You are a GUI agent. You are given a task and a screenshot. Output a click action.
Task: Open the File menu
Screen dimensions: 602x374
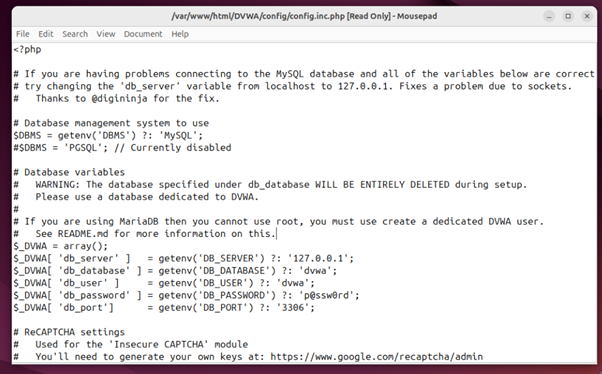pyautogui.click(x=23, y=34)
